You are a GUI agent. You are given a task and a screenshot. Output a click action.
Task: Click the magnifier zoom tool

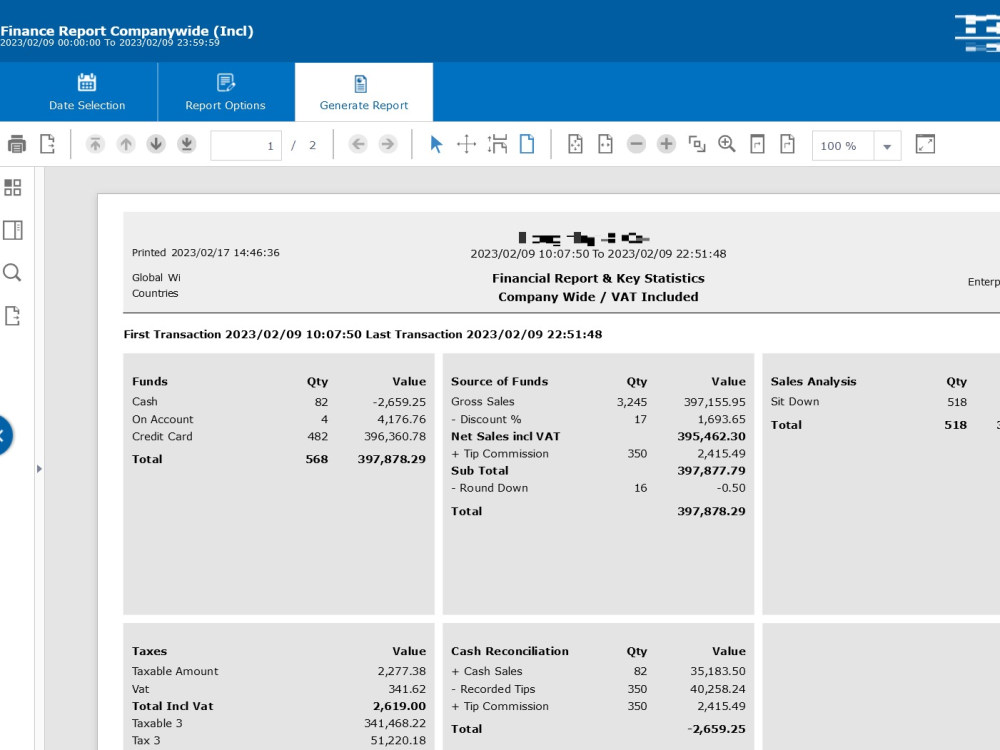click(x=727, y=145)
